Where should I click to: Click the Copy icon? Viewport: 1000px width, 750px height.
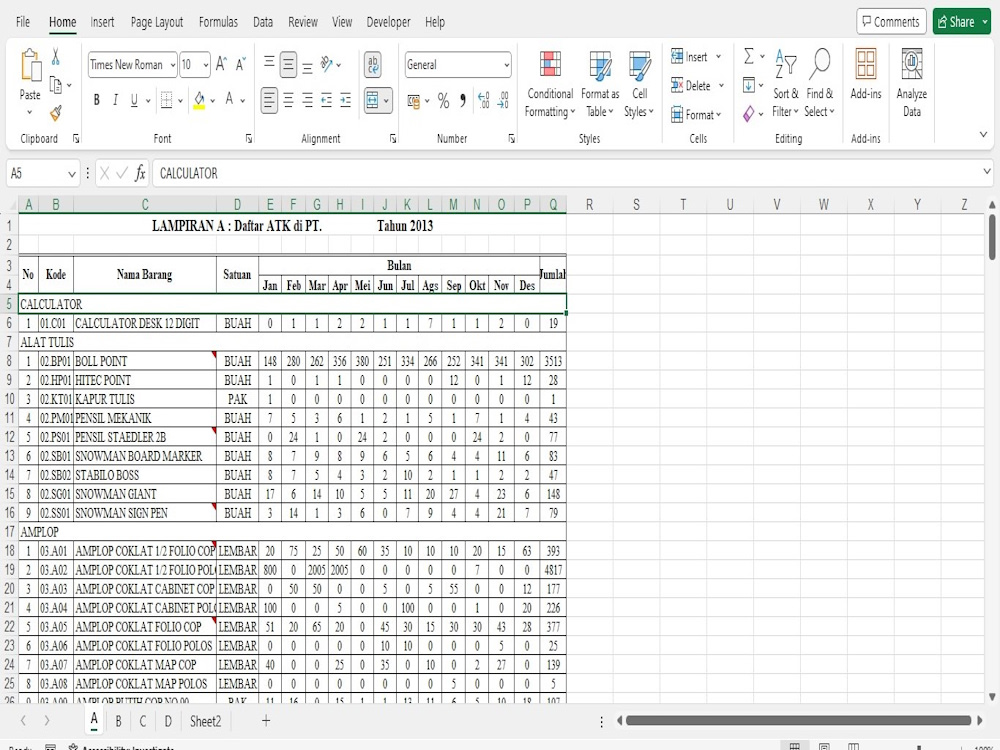click(x=56, y=85)
